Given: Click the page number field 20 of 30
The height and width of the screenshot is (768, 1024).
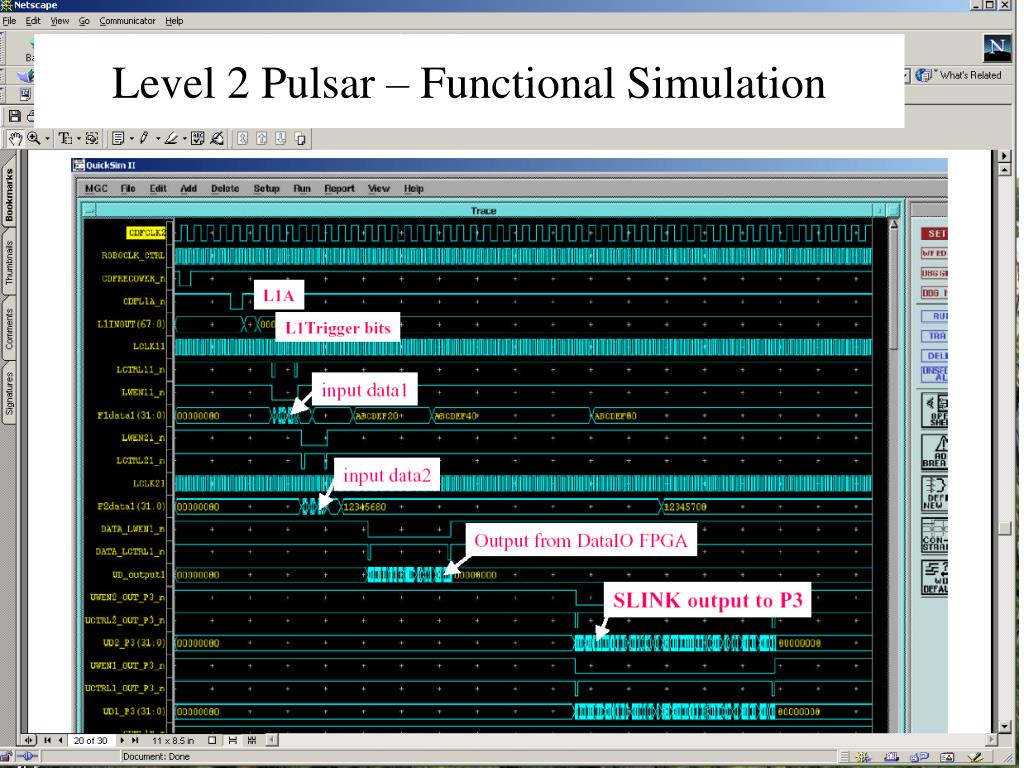Looking at the screenshot, I should click(91, 740).
